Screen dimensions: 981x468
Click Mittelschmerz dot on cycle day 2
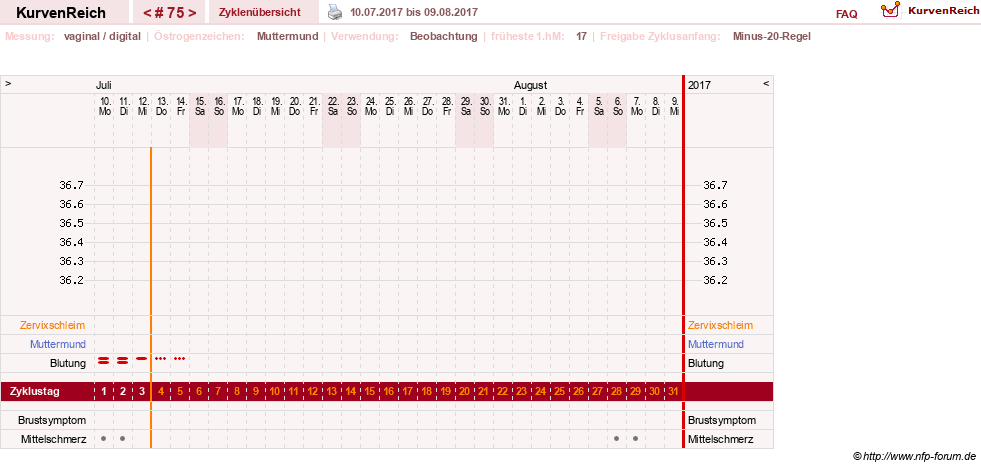[x=123, y=439]
